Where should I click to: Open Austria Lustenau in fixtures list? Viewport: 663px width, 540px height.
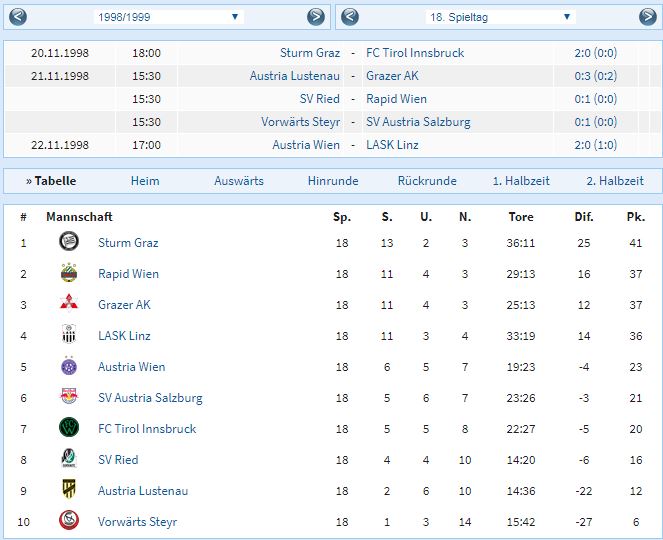click(x=295, y=76)
